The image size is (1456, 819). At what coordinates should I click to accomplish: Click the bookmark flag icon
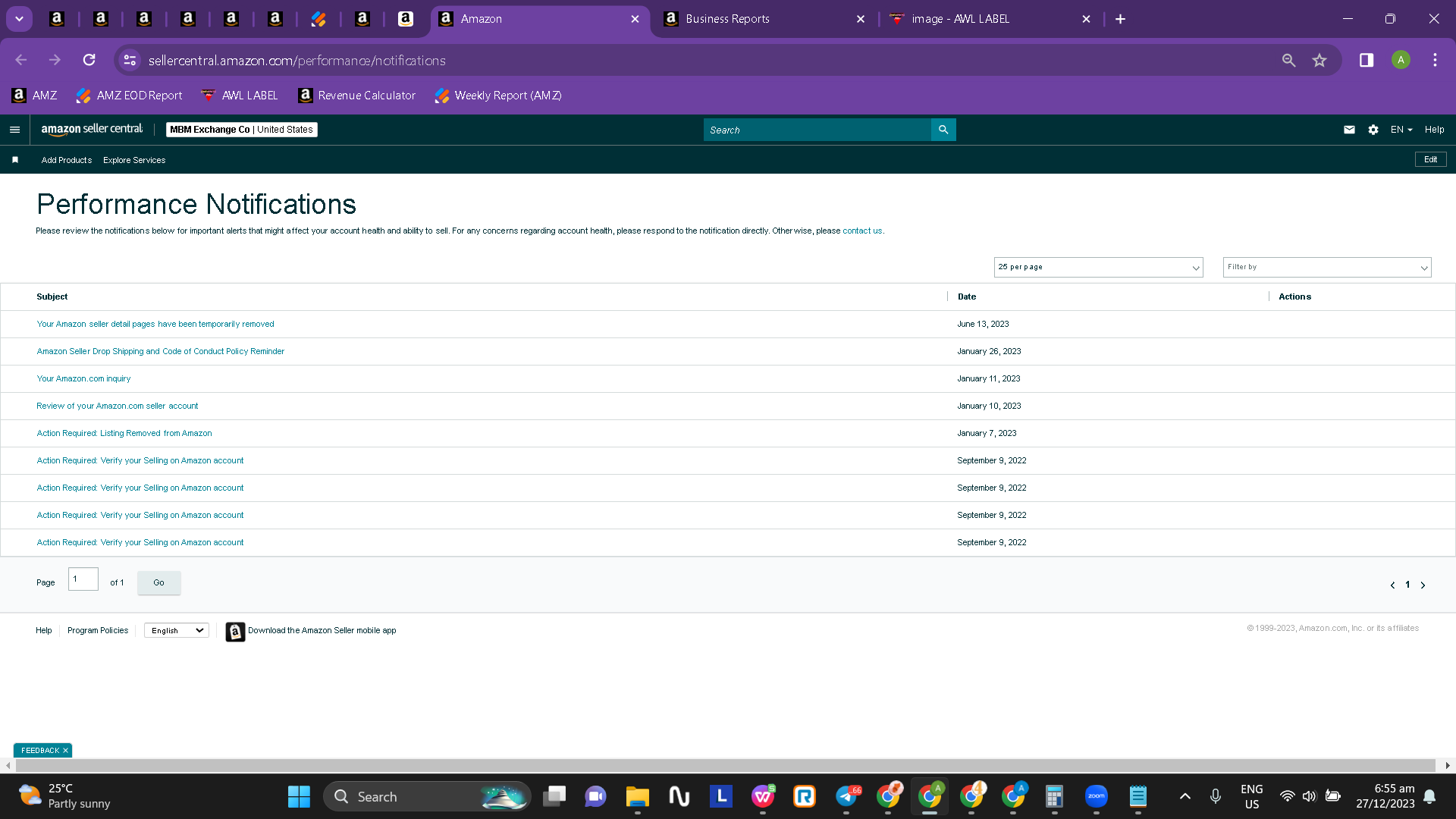(15, 160)
